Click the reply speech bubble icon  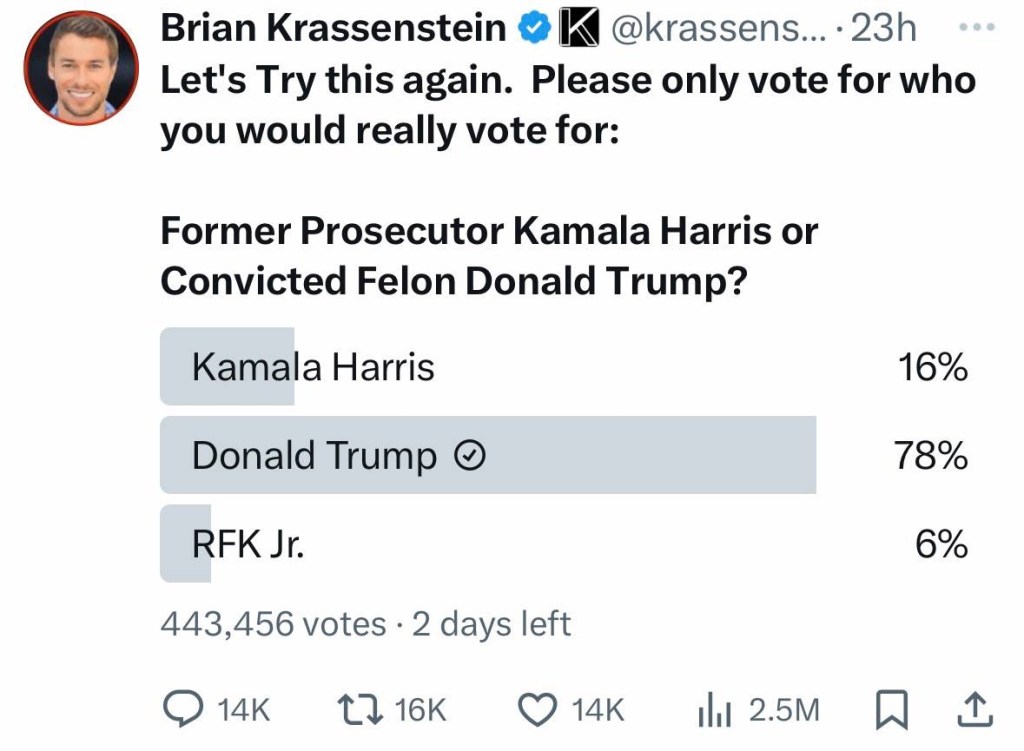(x=182, y=709)
